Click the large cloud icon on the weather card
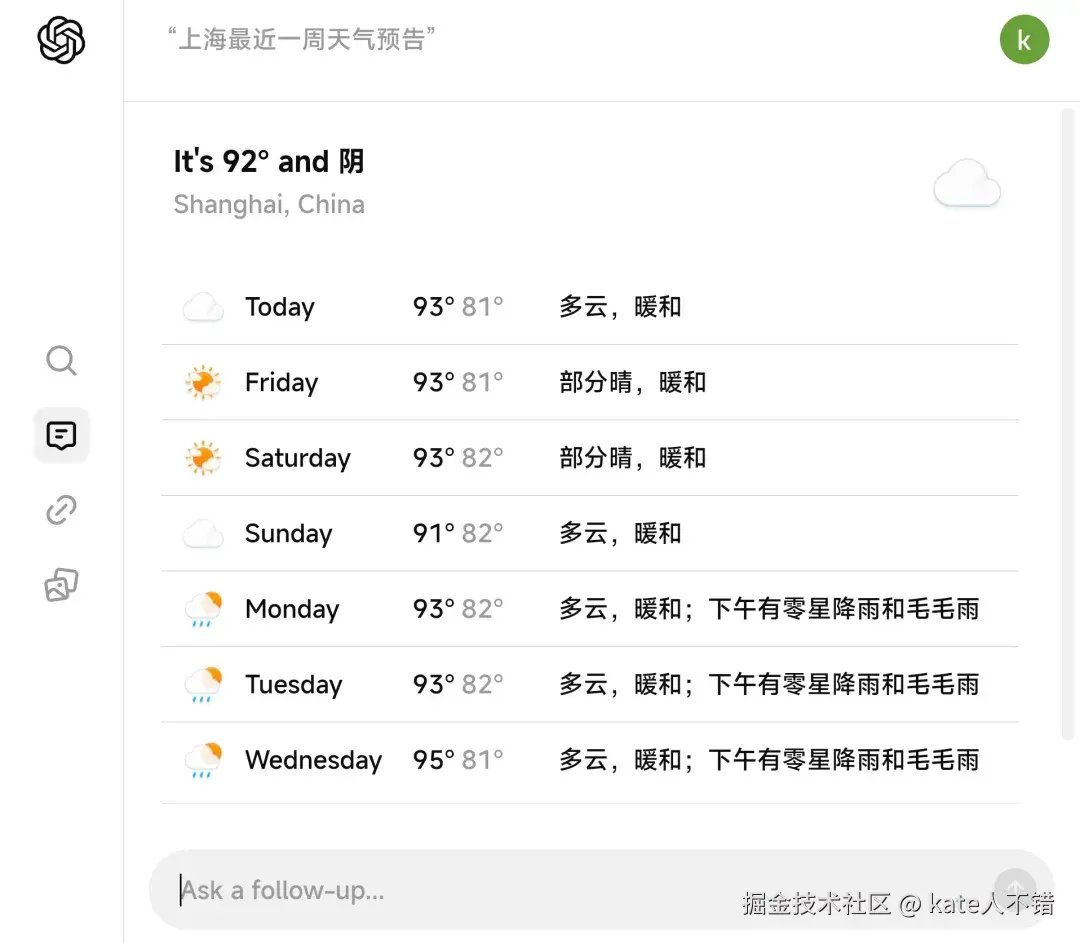This screenshot has width=1080, height=943. coord(967,185)
